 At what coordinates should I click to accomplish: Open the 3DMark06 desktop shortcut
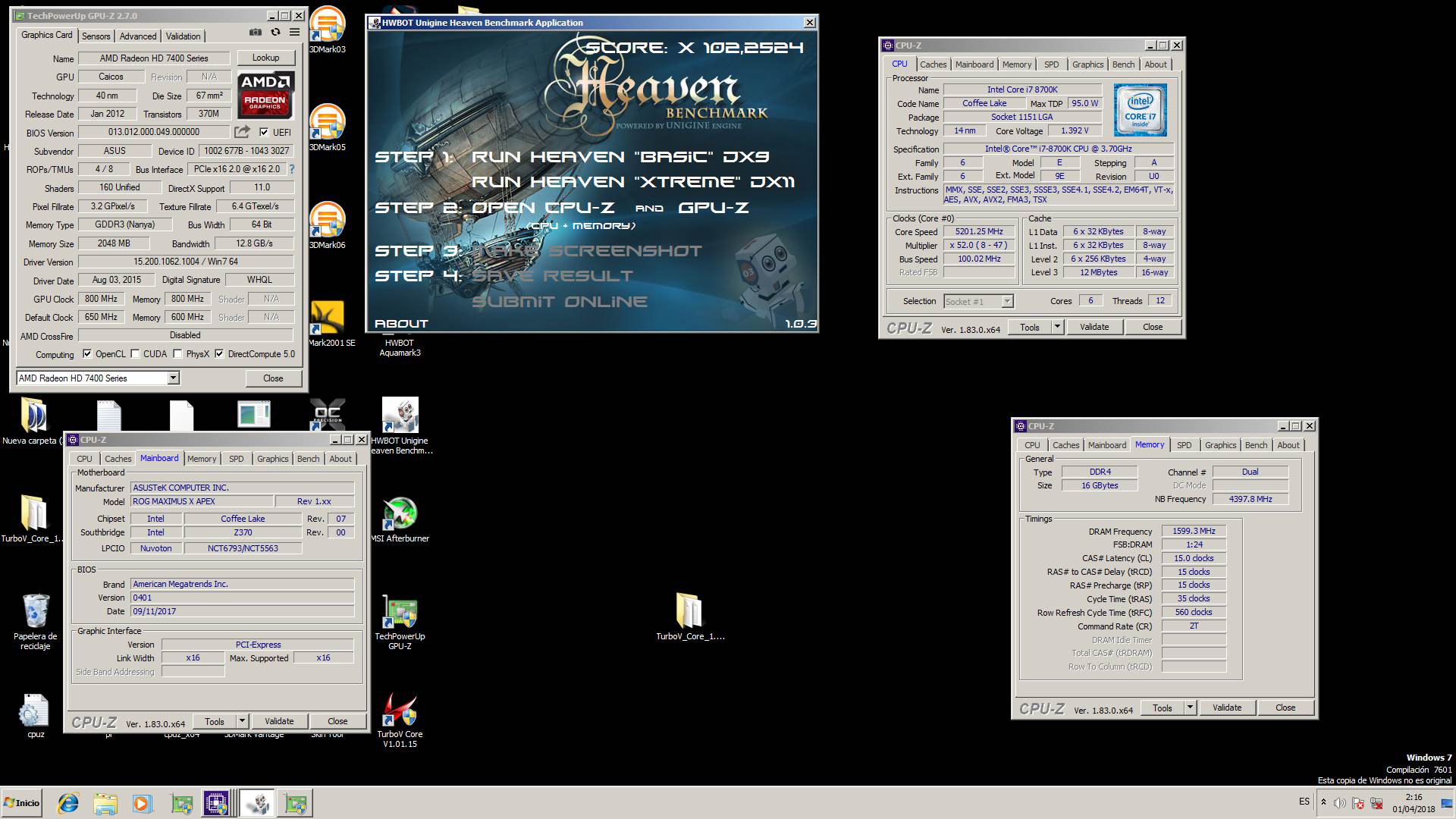coord(328,226)
